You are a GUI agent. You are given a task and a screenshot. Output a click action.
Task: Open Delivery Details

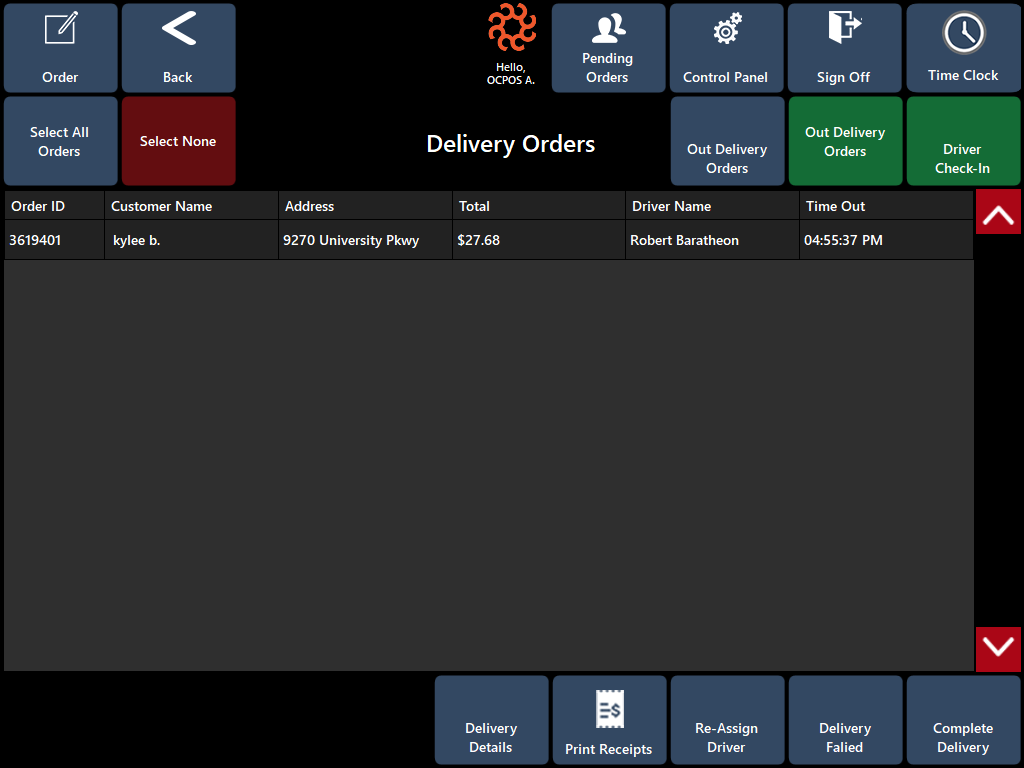coord(491,720)
